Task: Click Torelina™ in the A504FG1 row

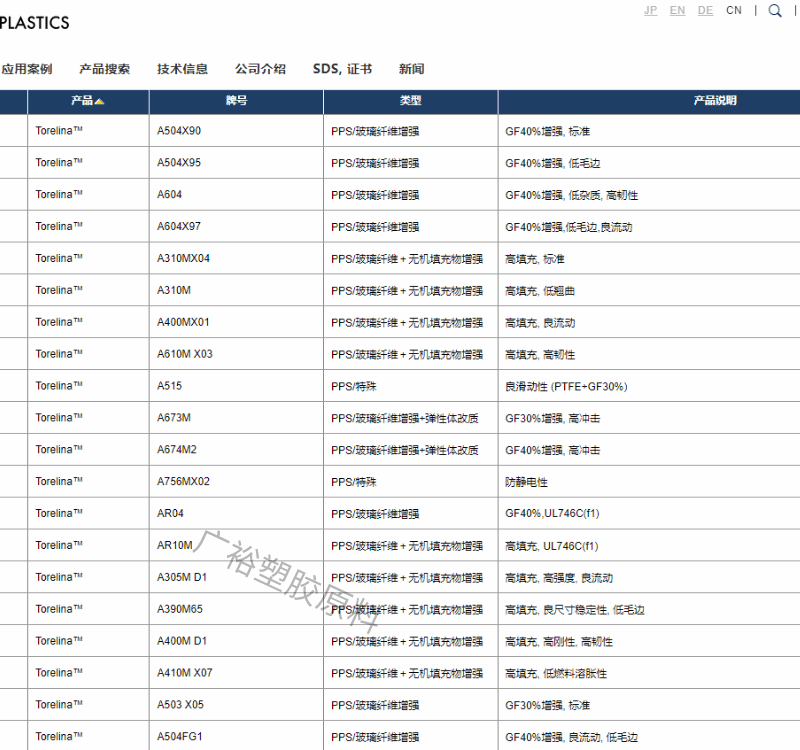Action: (x=59, y=736)
